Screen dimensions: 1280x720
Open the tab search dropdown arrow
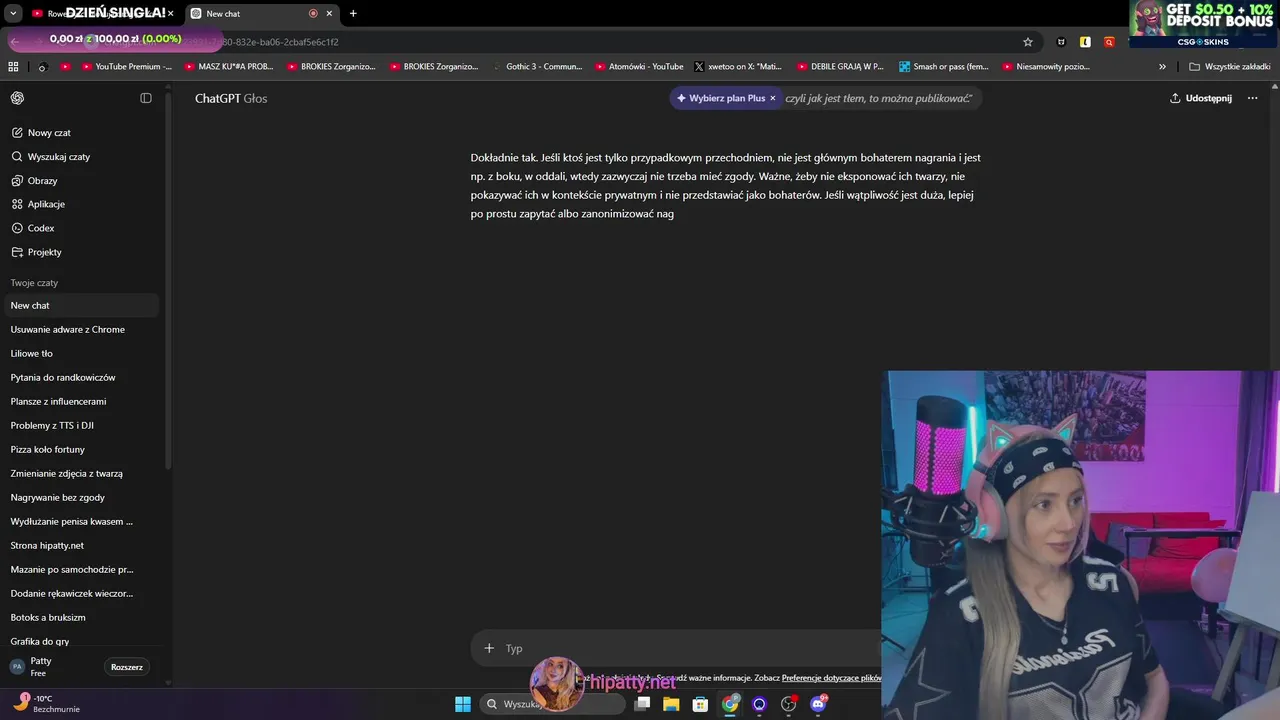[x=13, y=14]
